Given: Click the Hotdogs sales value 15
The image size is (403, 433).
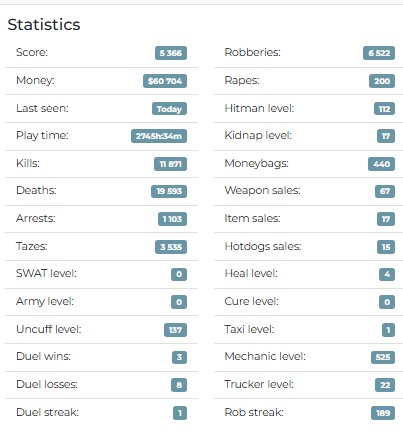Looking at the screenshot, I should (x=386, y=247).
